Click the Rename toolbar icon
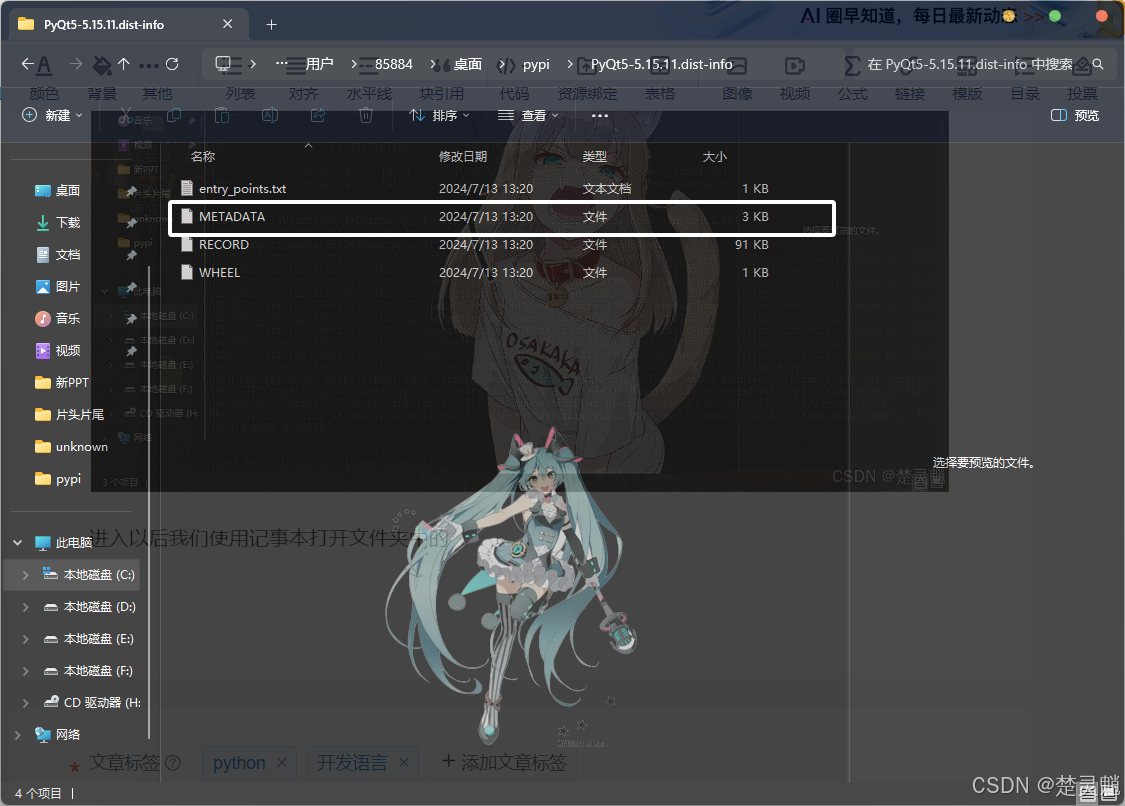The height and width of the screenshot is (806, 1125). click(270, 115)
